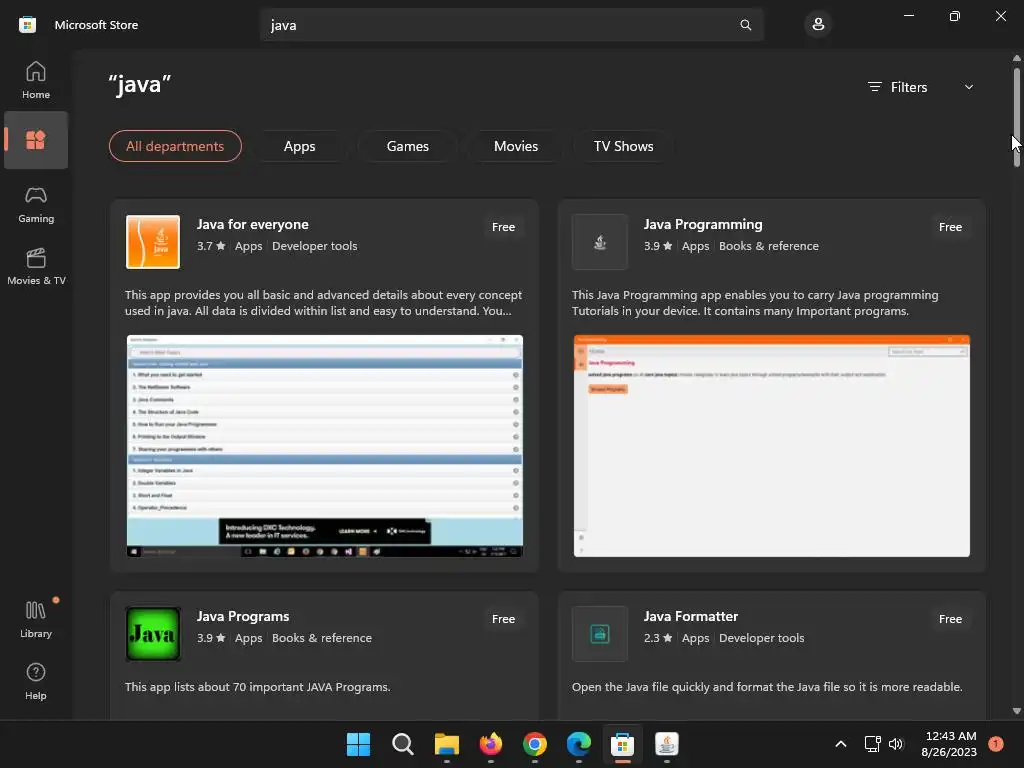This screenshot has width=1024, height=768.
Task: Launch Google Chrome from the taskbar
Action: [535, 744]
